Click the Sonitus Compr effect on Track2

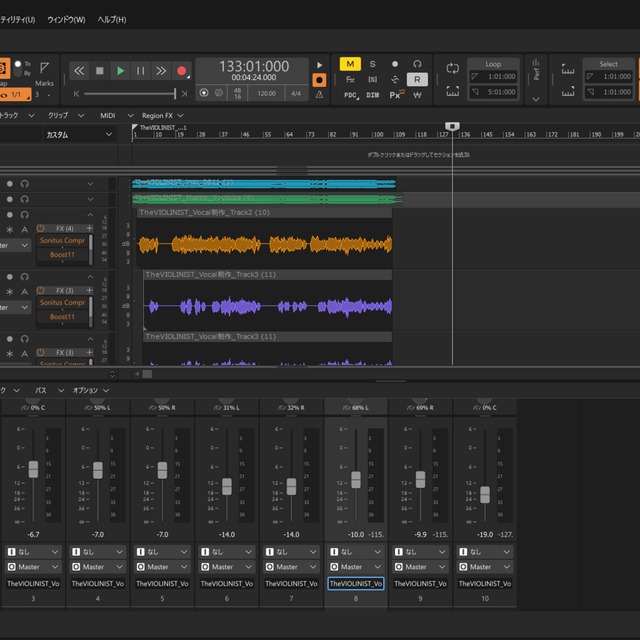62,241
